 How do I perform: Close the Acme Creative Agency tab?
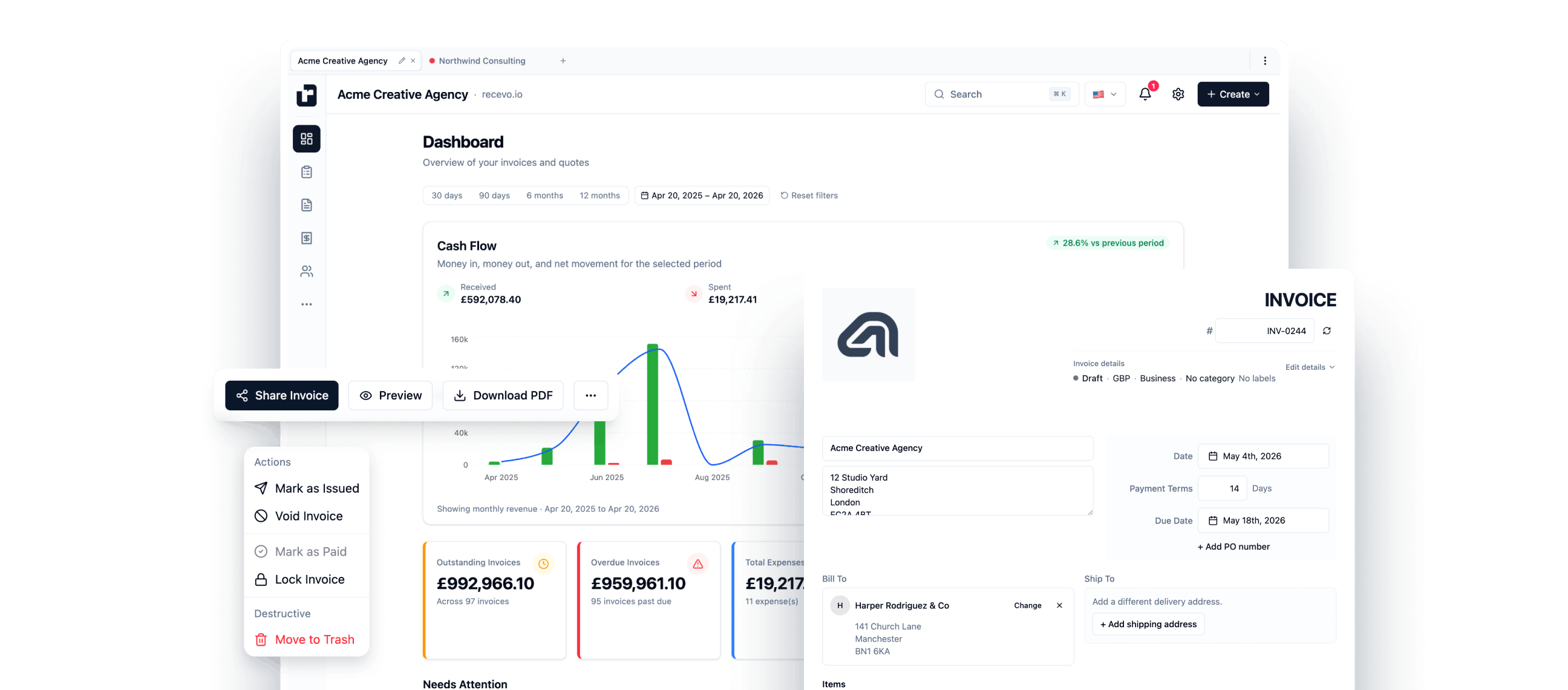click(413, 61)
